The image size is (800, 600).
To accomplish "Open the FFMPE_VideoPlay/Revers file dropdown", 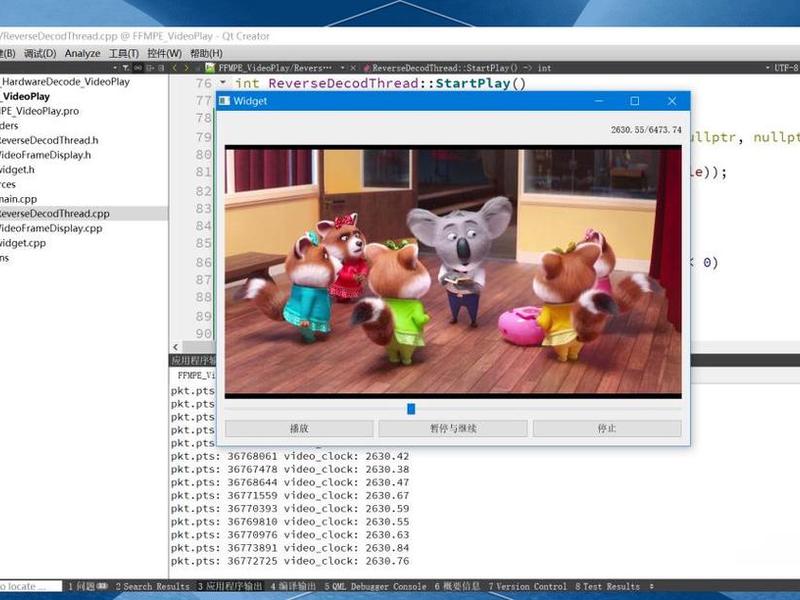I will coord(342,67).
